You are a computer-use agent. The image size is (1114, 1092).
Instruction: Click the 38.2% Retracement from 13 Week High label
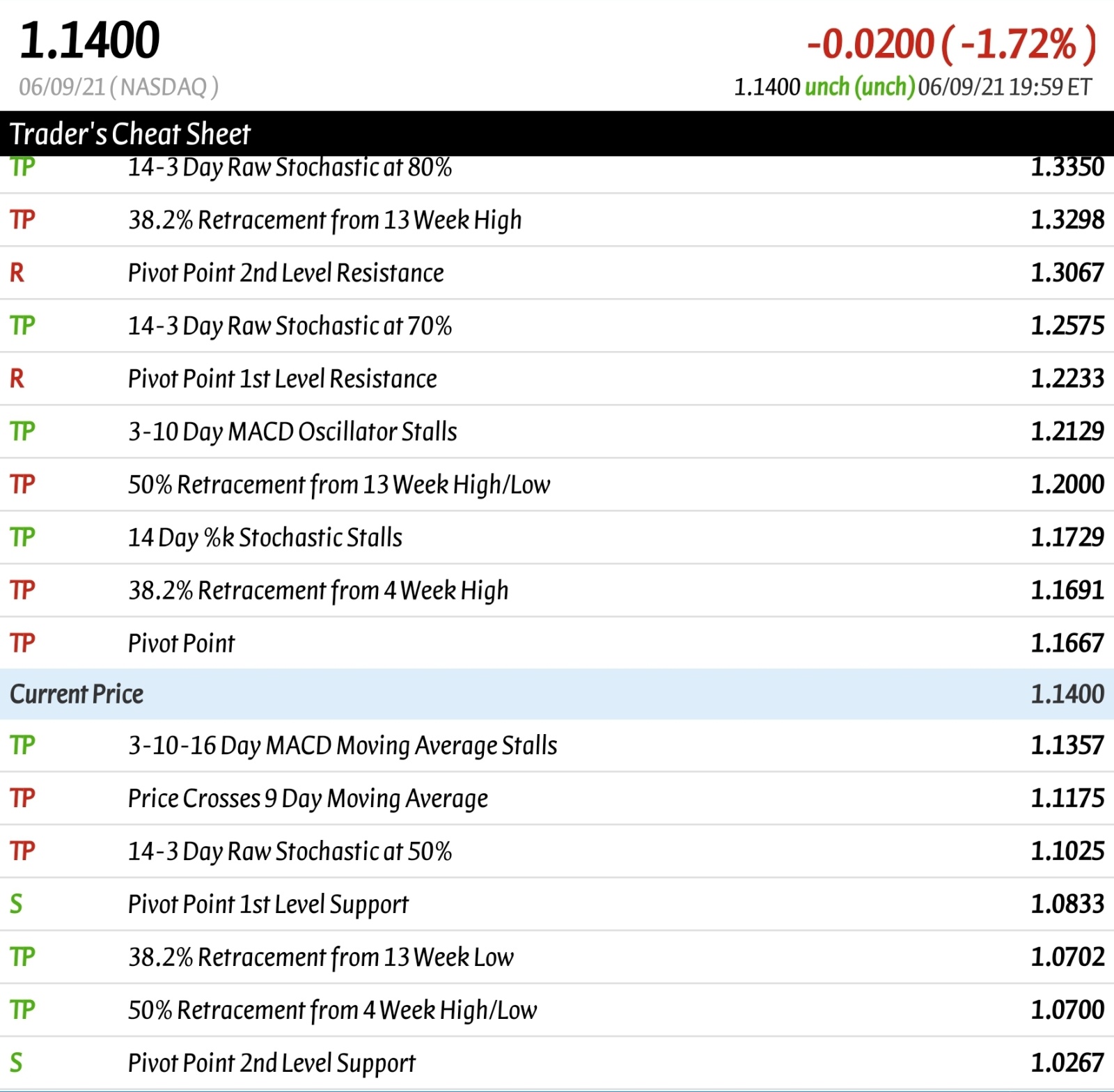[324, 220]
